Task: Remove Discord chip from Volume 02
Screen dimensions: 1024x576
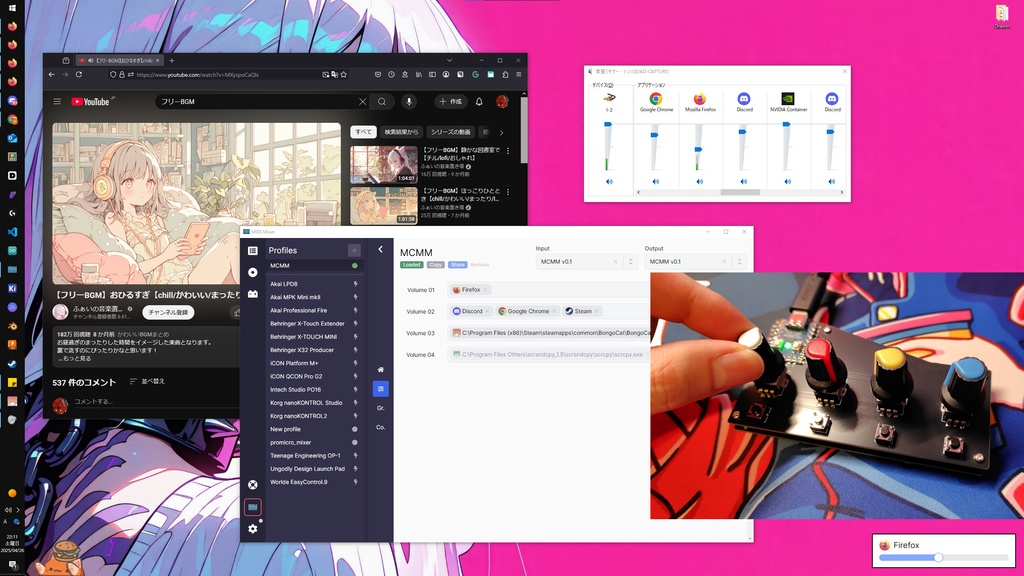Action: (x=487, y=312)
